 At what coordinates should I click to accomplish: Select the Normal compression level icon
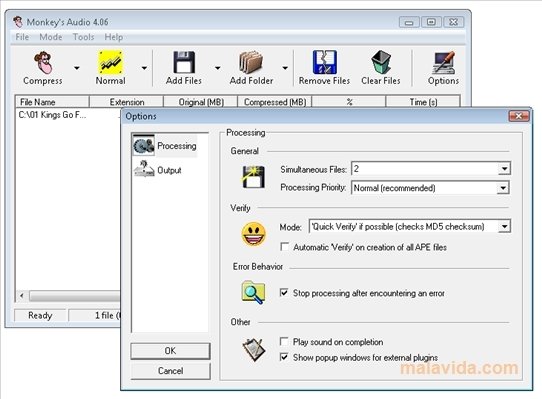[x=111, y=63]
